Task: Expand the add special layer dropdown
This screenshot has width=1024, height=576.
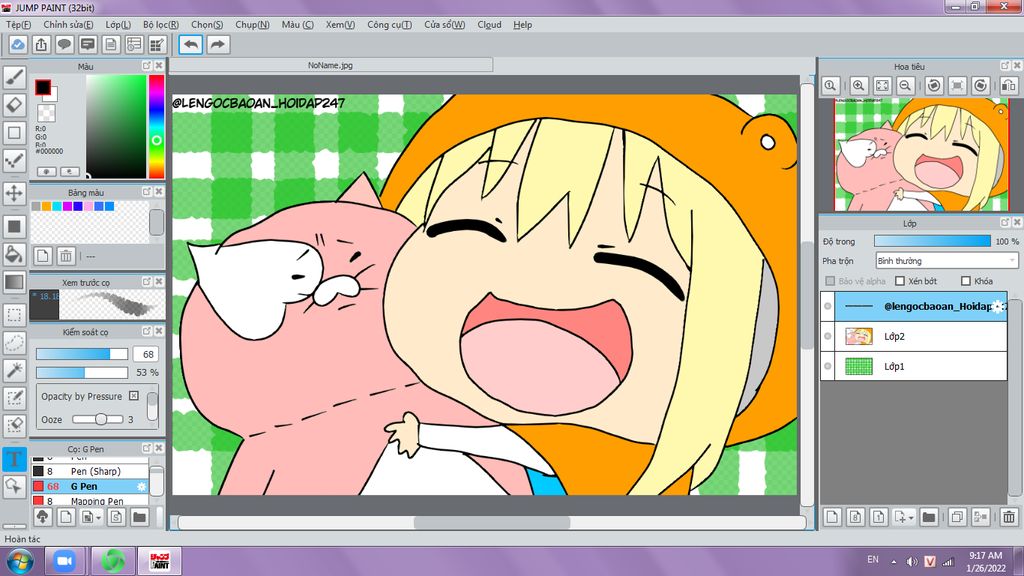Action: [912, 517]
